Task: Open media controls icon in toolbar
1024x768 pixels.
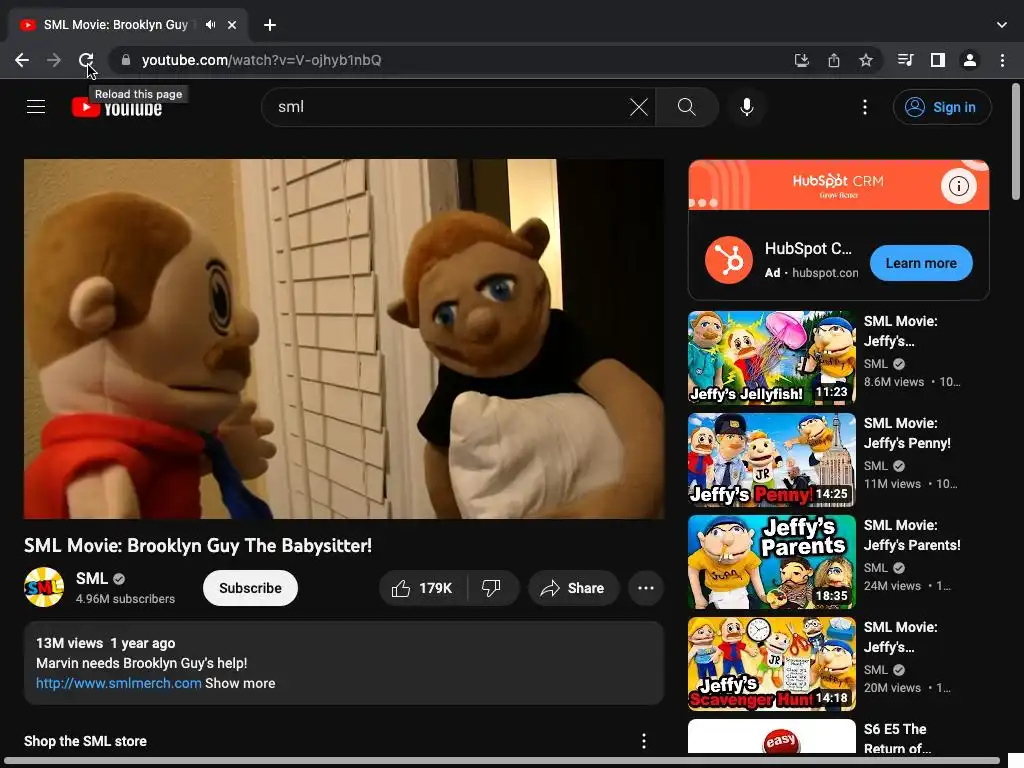Action: 905,60
